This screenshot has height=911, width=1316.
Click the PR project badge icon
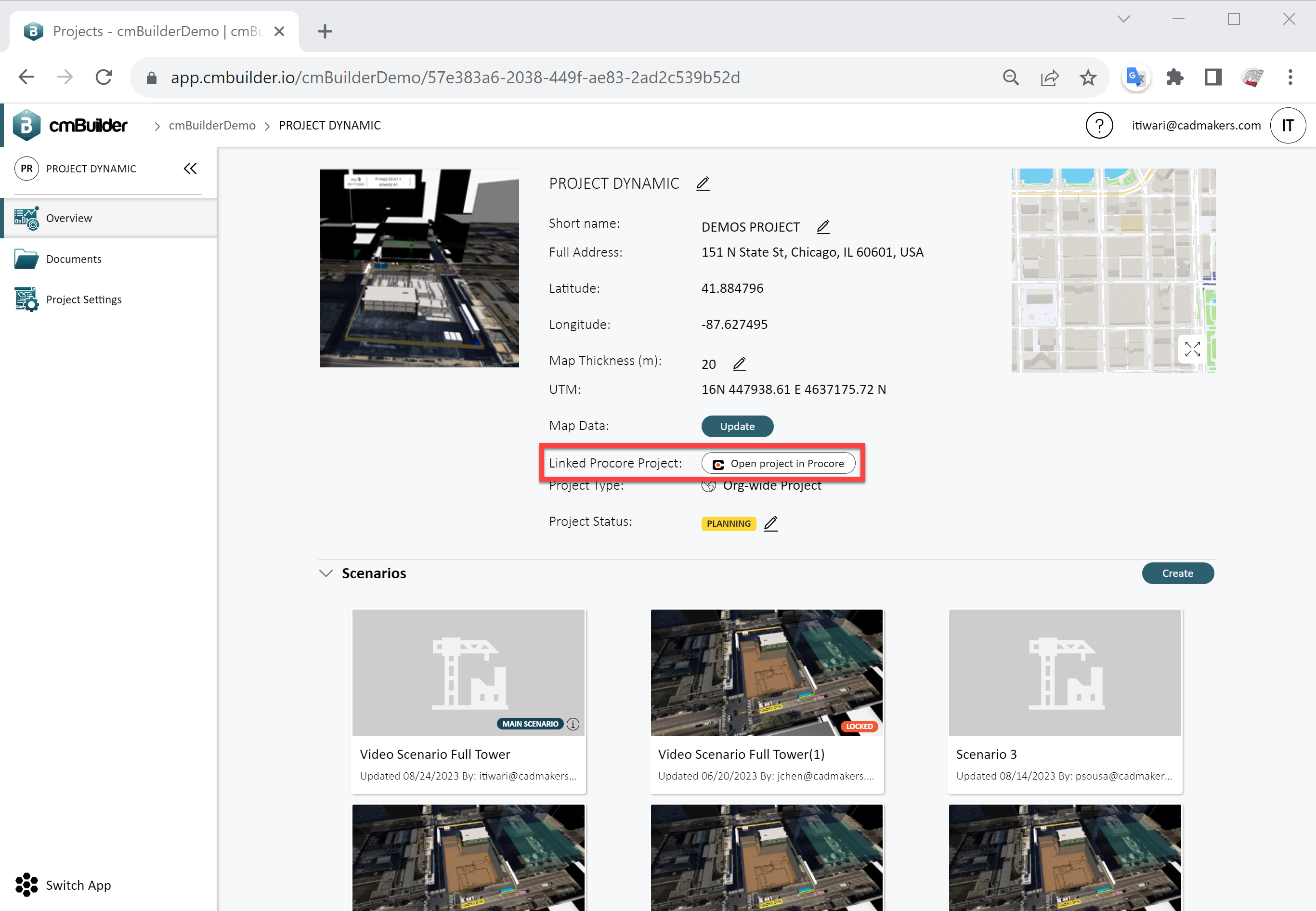pos(26,169)
